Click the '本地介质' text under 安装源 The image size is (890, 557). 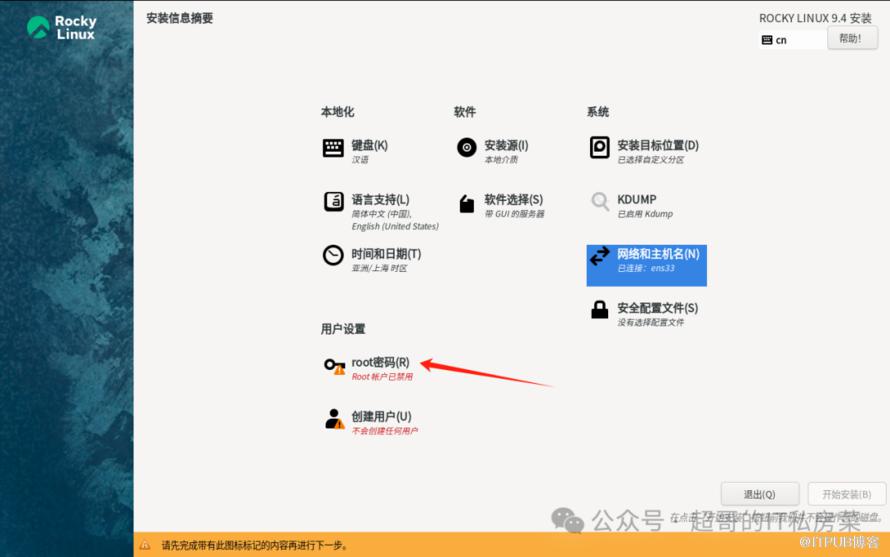pyautogui.click(x=501, y=160)
